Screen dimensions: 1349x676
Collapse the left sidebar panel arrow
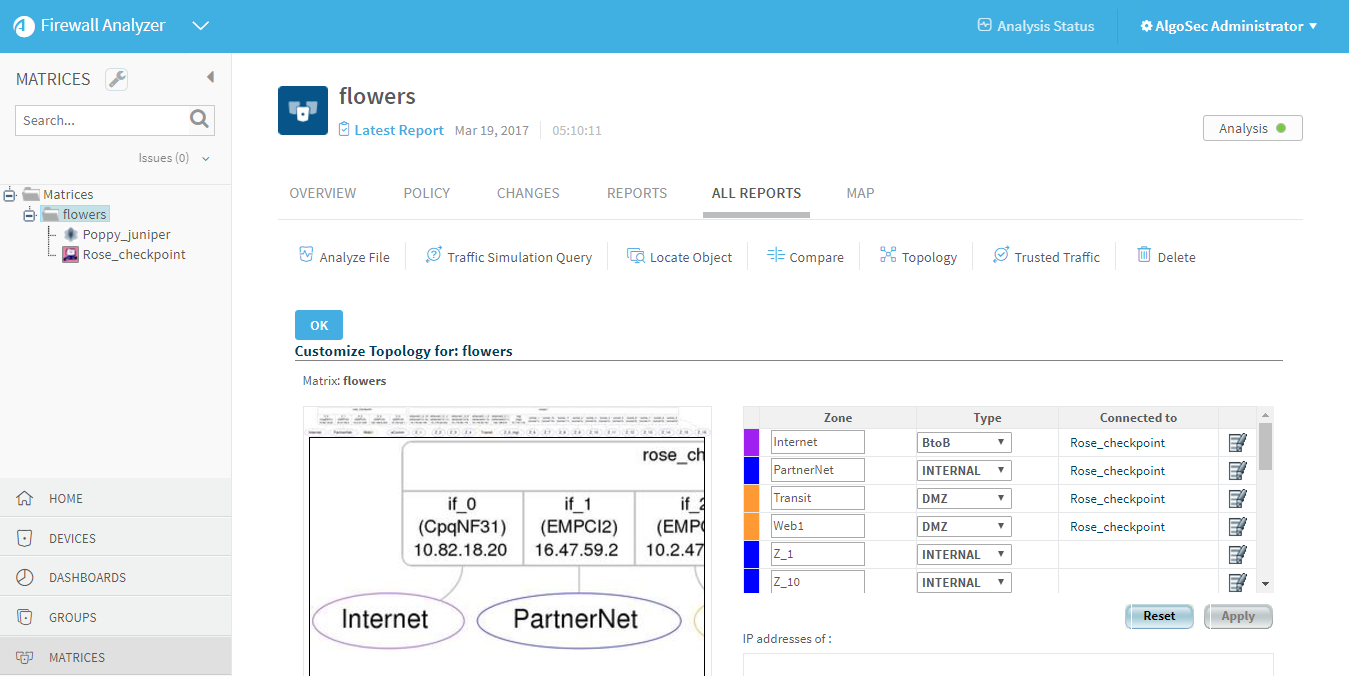(210, 77)
